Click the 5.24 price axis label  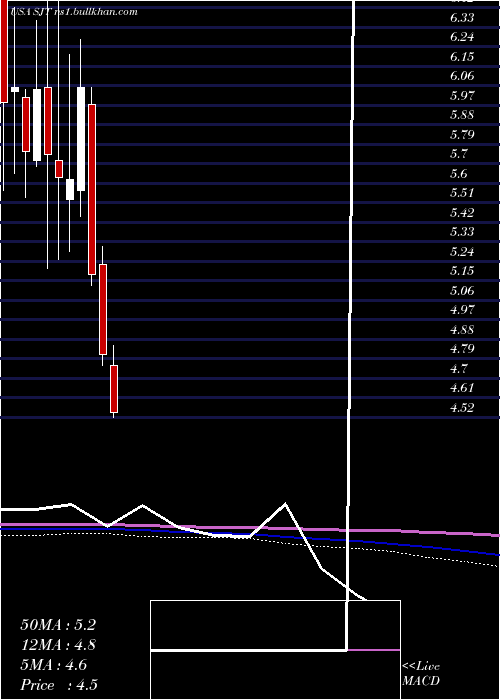pos(462,252)
